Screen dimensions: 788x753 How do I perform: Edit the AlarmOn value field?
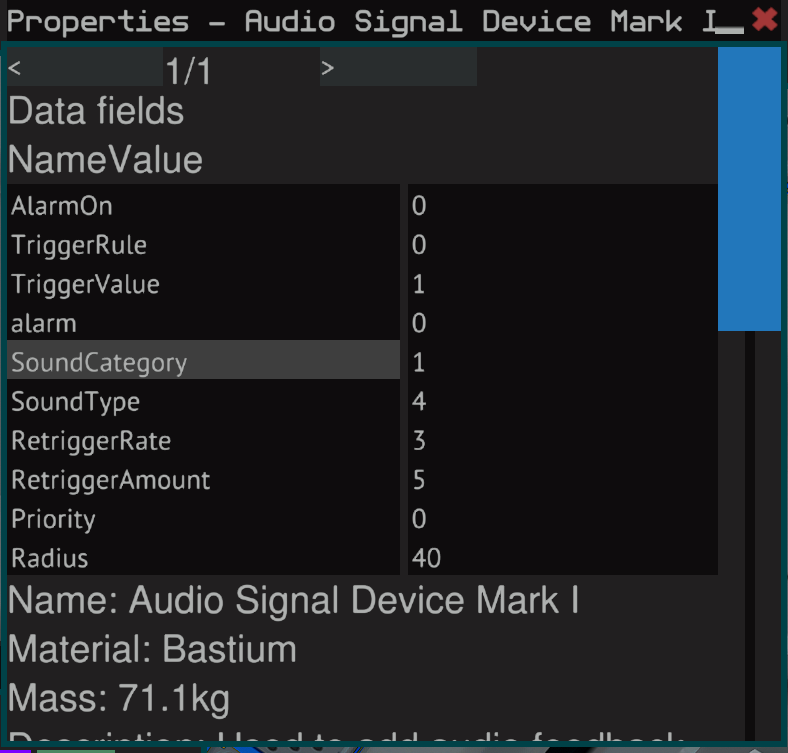point(562,206)
